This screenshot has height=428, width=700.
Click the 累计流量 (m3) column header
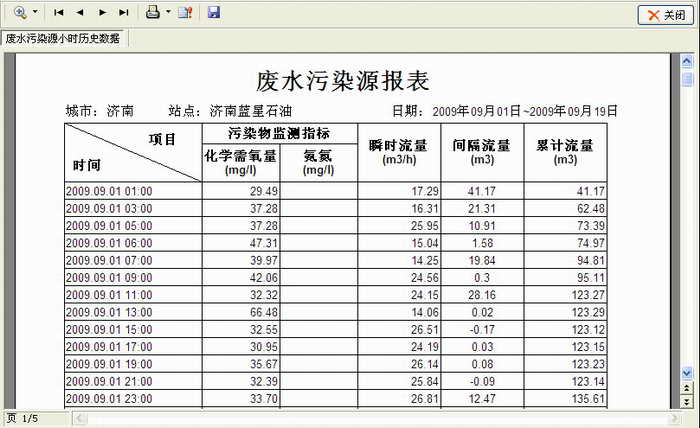click(565, 152)
